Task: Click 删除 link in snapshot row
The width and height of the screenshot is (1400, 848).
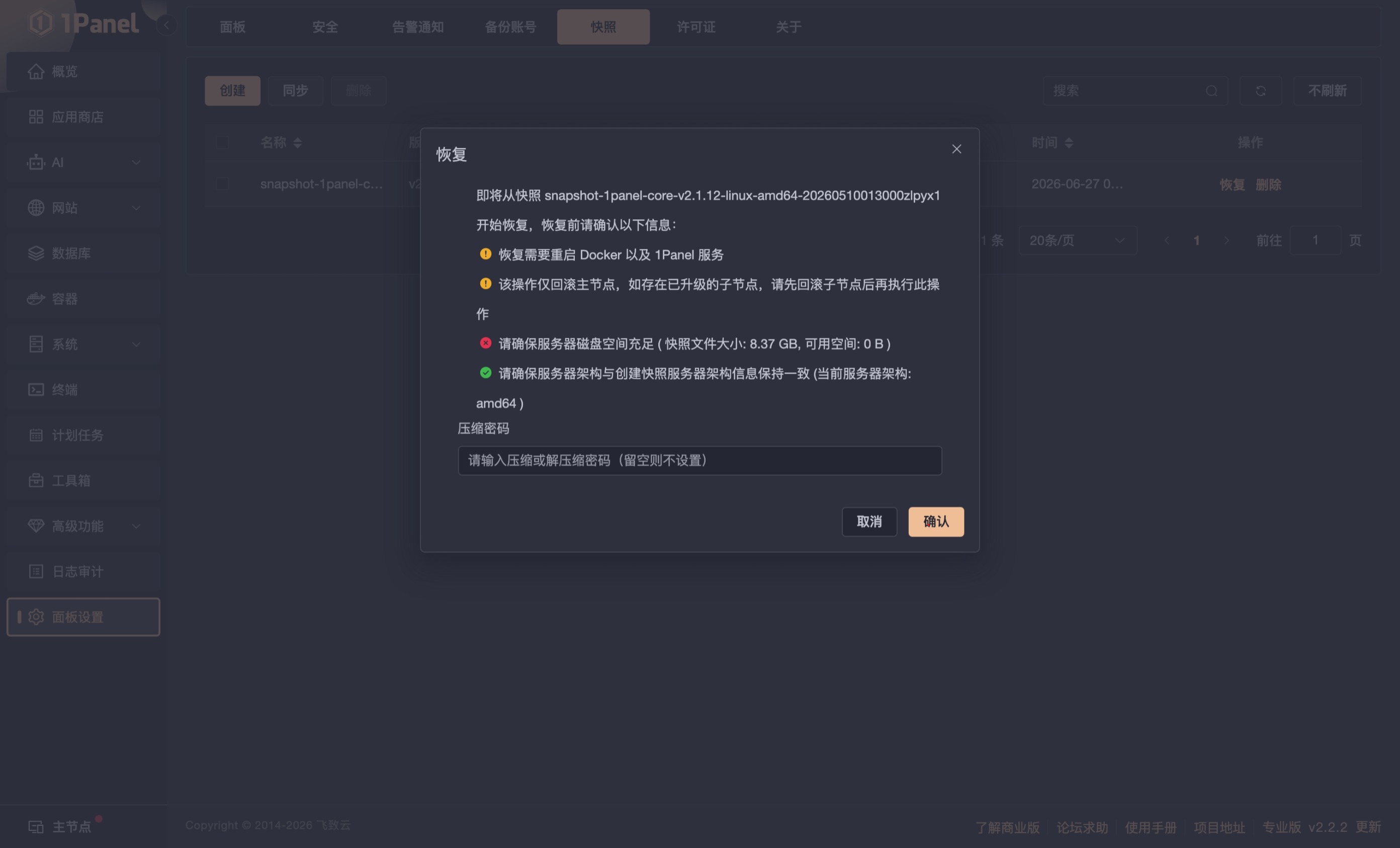Action: (x=1268, y=185)
